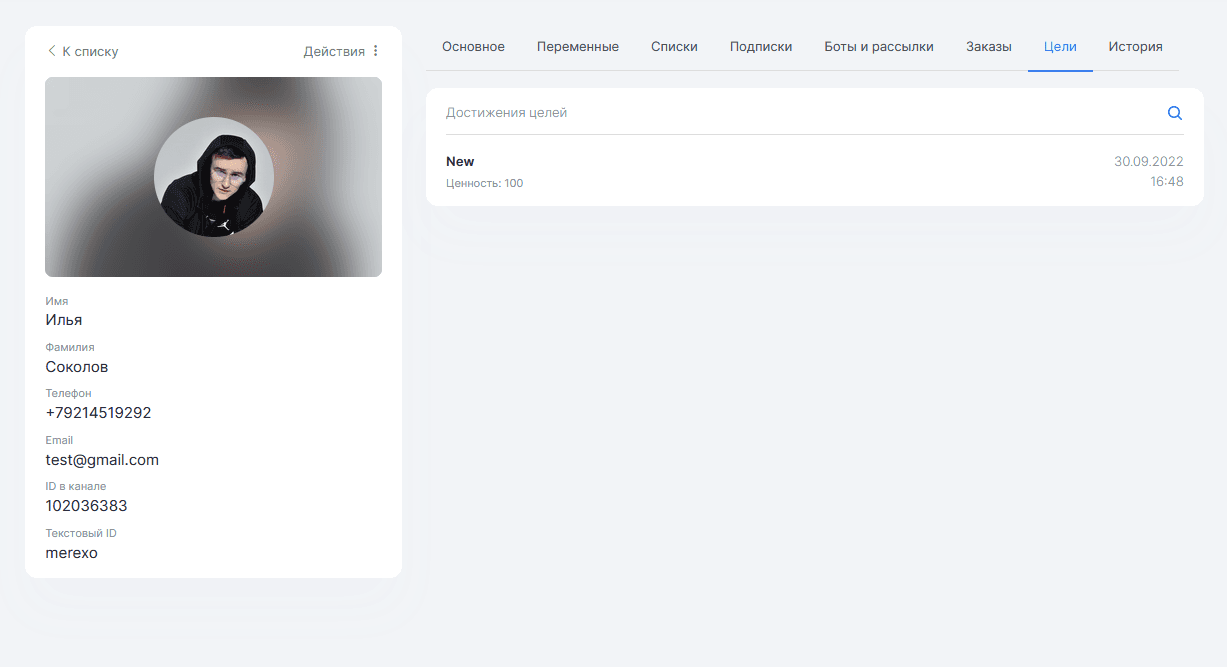1227x667 pixels.
Task: Click the channel ID 102036383
Action: (86, 506)
